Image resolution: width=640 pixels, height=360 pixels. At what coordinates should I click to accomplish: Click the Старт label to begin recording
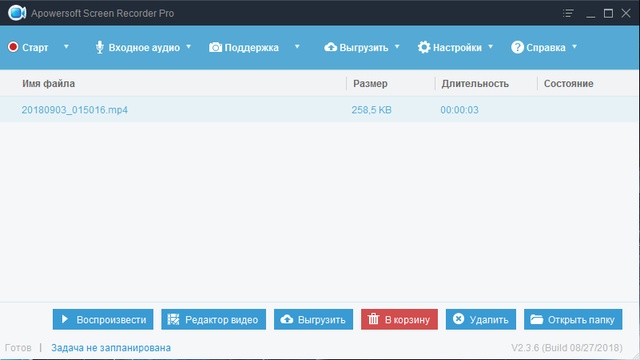35,48
